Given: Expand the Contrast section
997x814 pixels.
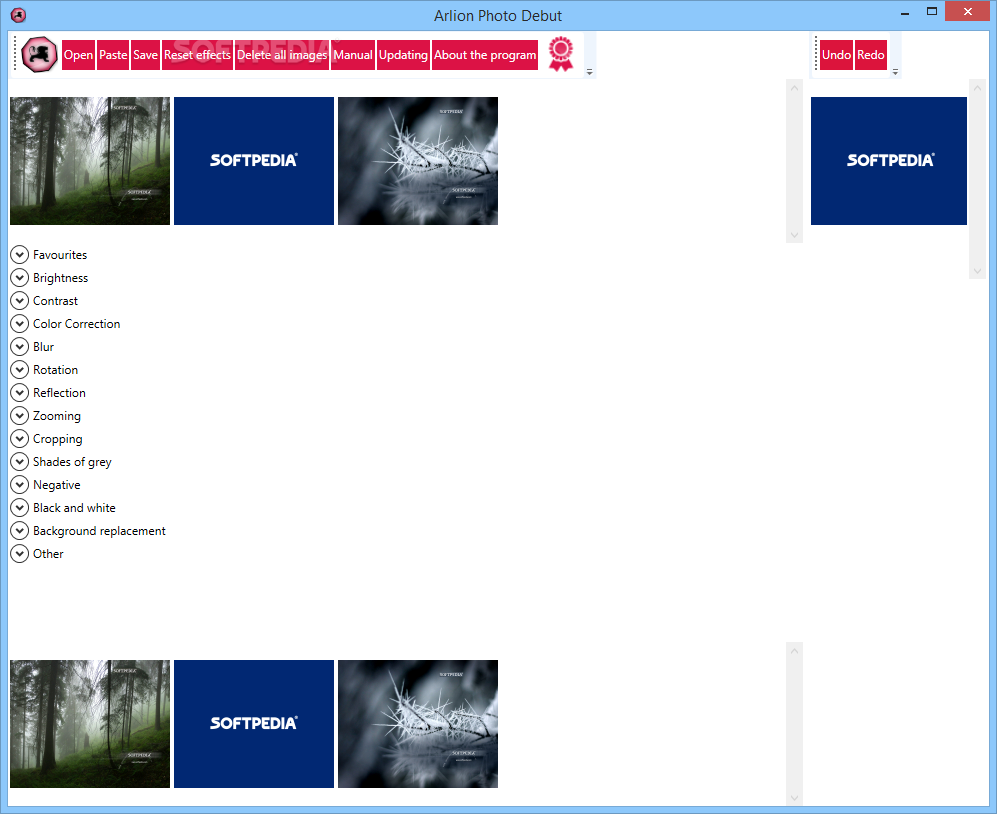Looking at the screenshot, I should tap(20, 300).
